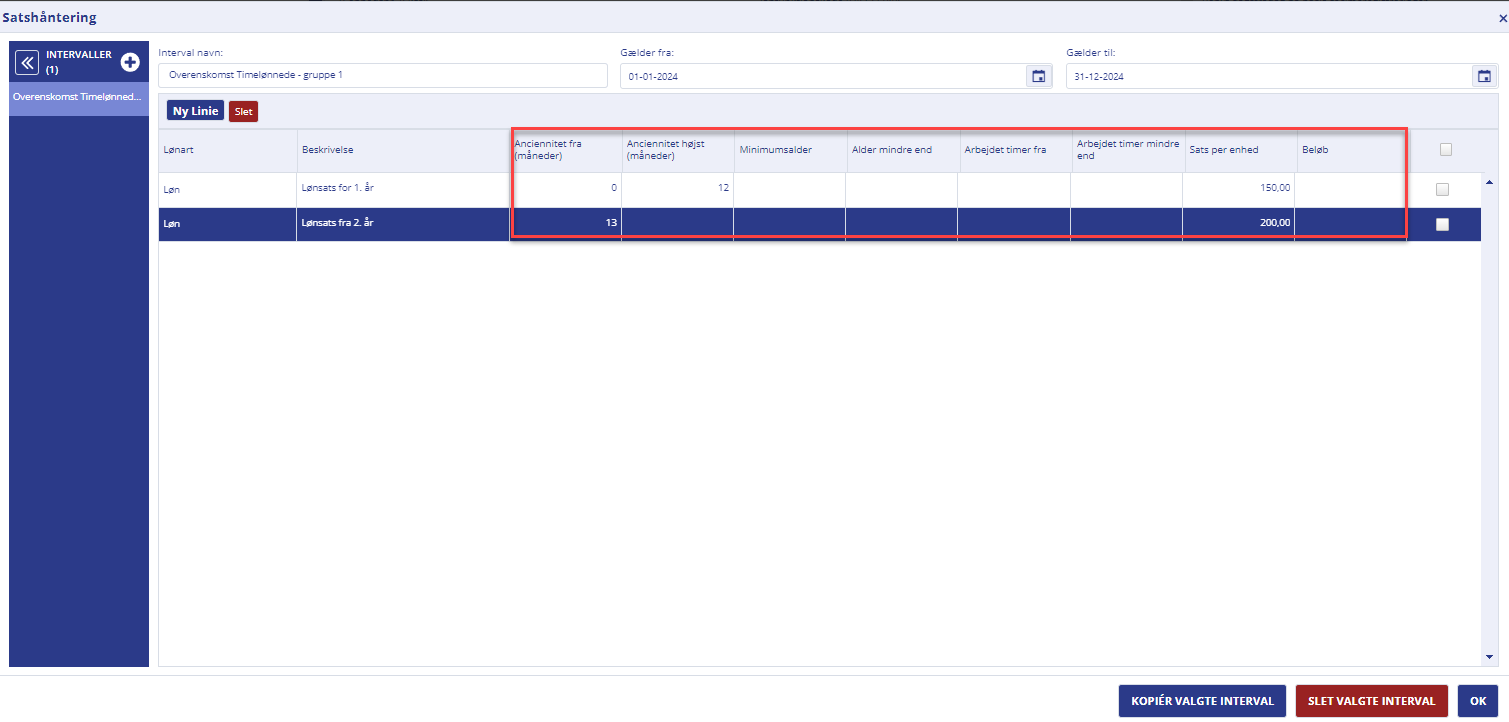Sort by Lønart column header
The image size is (1509, 722).
[227, 150]
